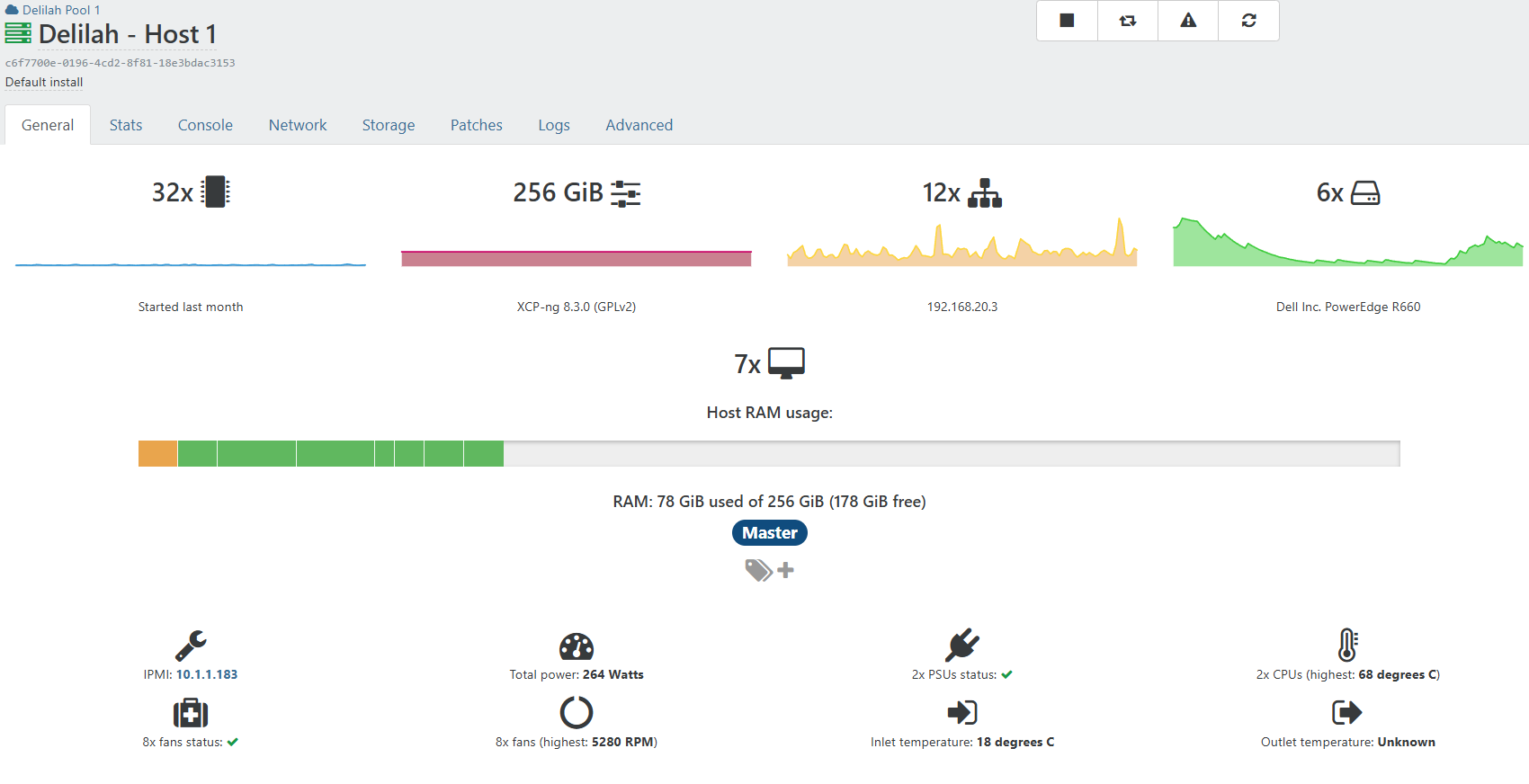Click the orange segment of RAM usage bar
The width and height of the screenshot is (1529, 784).
157,454
